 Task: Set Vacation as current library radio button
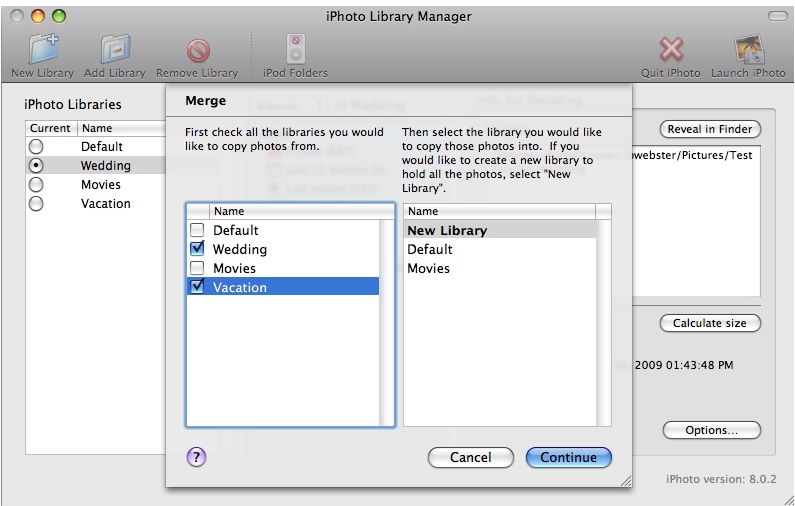[x=37, y=204]
